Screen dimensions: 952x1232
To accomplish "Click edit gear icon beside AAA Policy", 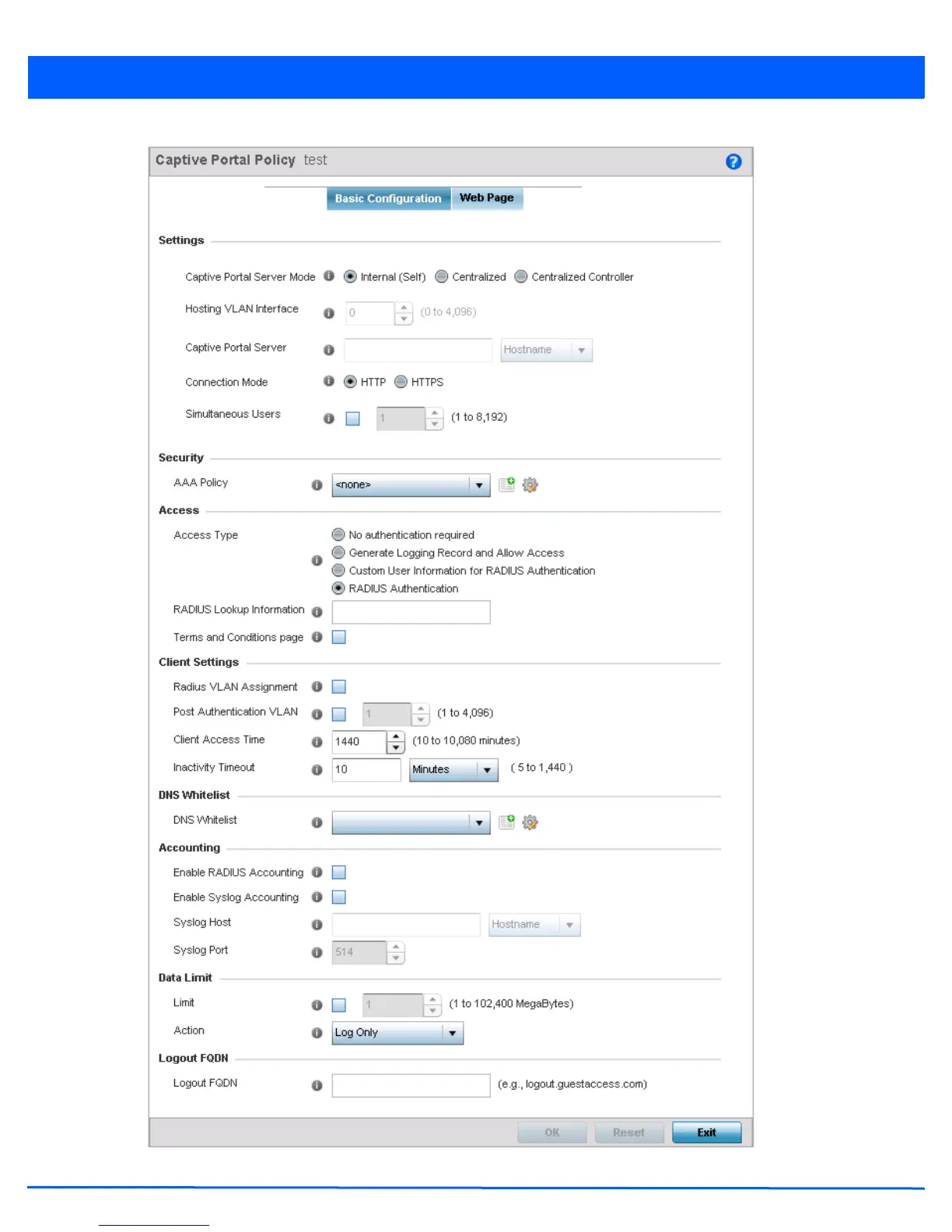I will tap(530, 485).
